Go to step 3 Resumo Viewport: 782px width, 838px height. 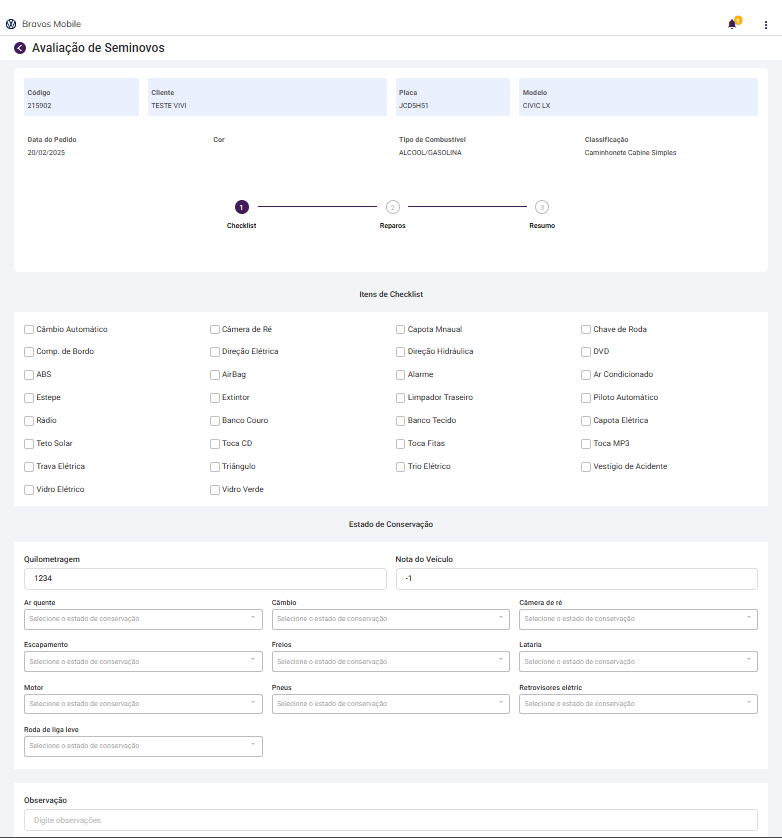tap(541, 207)
